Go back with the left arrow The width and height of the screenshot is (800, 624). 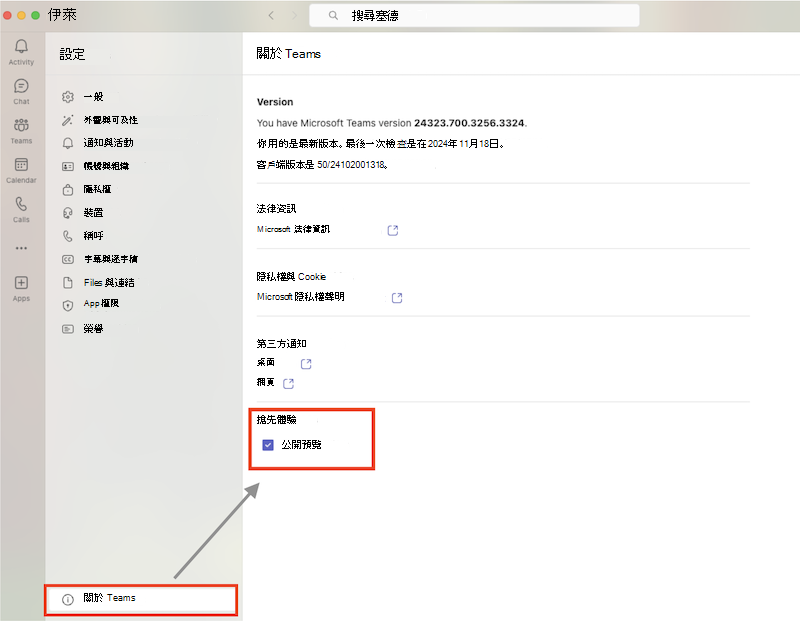271,15
